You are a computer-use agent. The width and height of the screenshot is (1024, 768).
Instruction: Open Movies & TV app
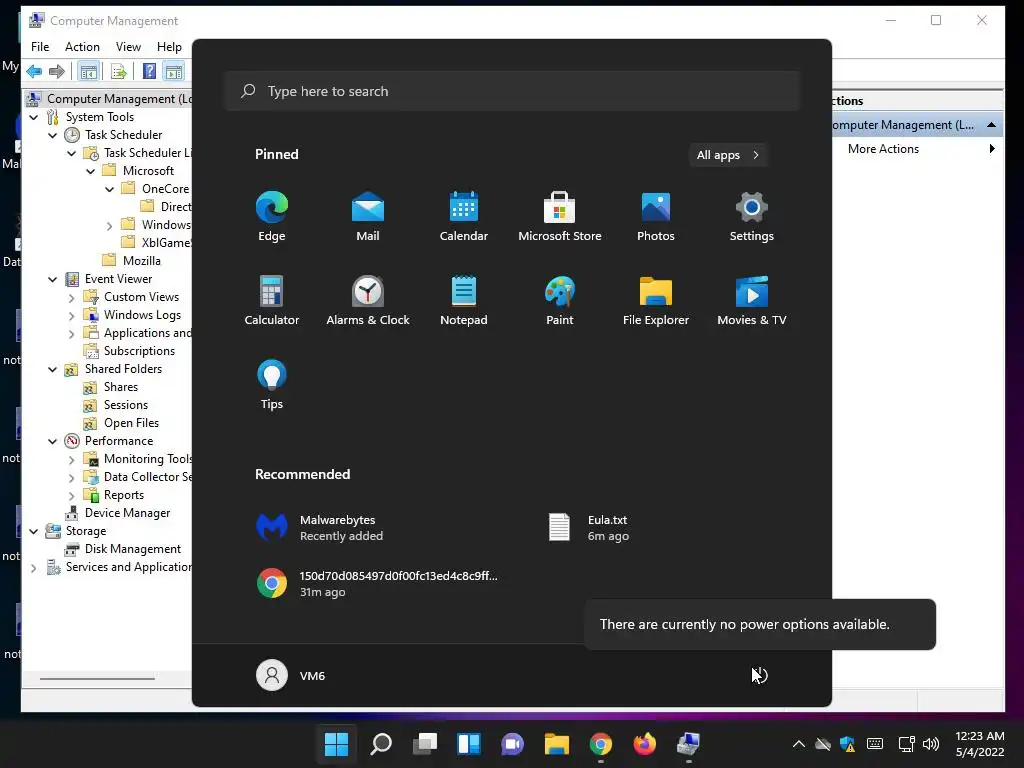(752, 300)
